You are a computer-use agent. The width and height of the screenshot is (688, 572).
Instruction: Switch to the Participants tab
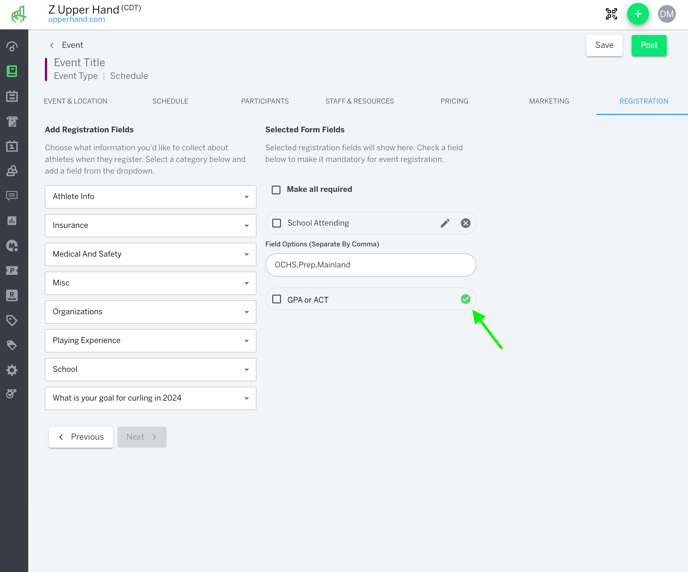265,101
